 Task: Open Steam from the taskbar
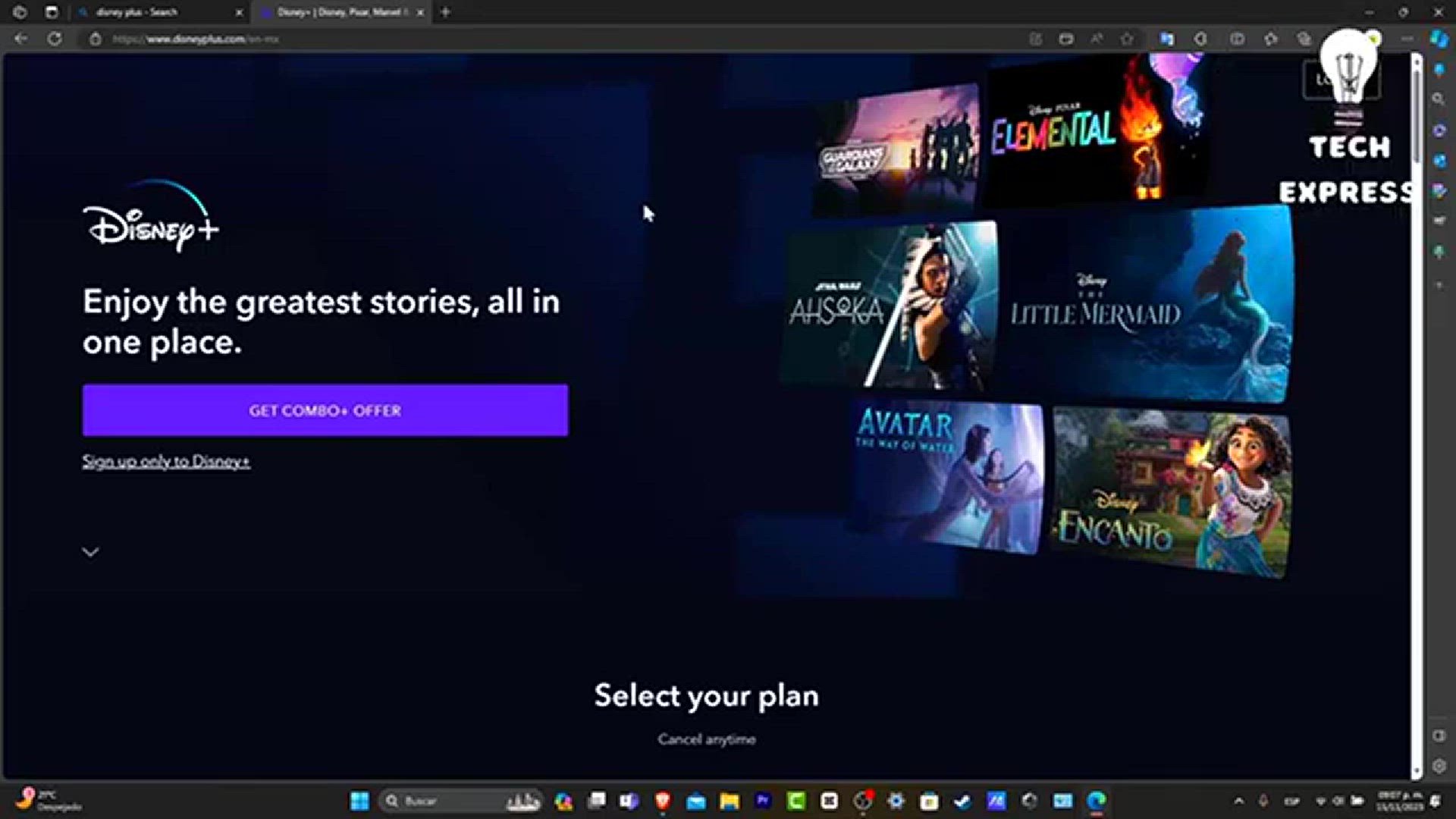[x=962, y=801]
